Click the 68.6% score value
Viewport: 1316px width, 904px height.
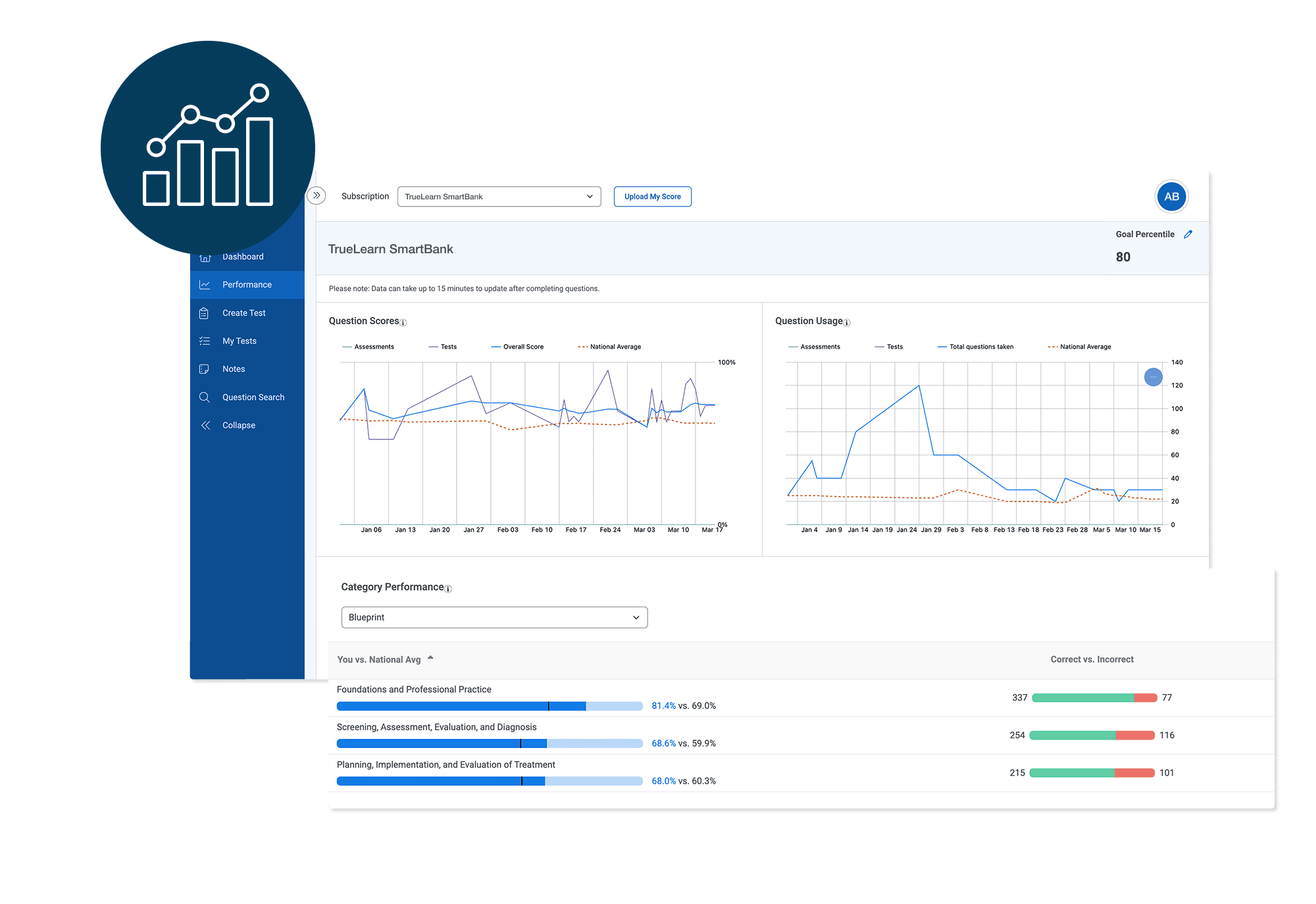(663, 743)
